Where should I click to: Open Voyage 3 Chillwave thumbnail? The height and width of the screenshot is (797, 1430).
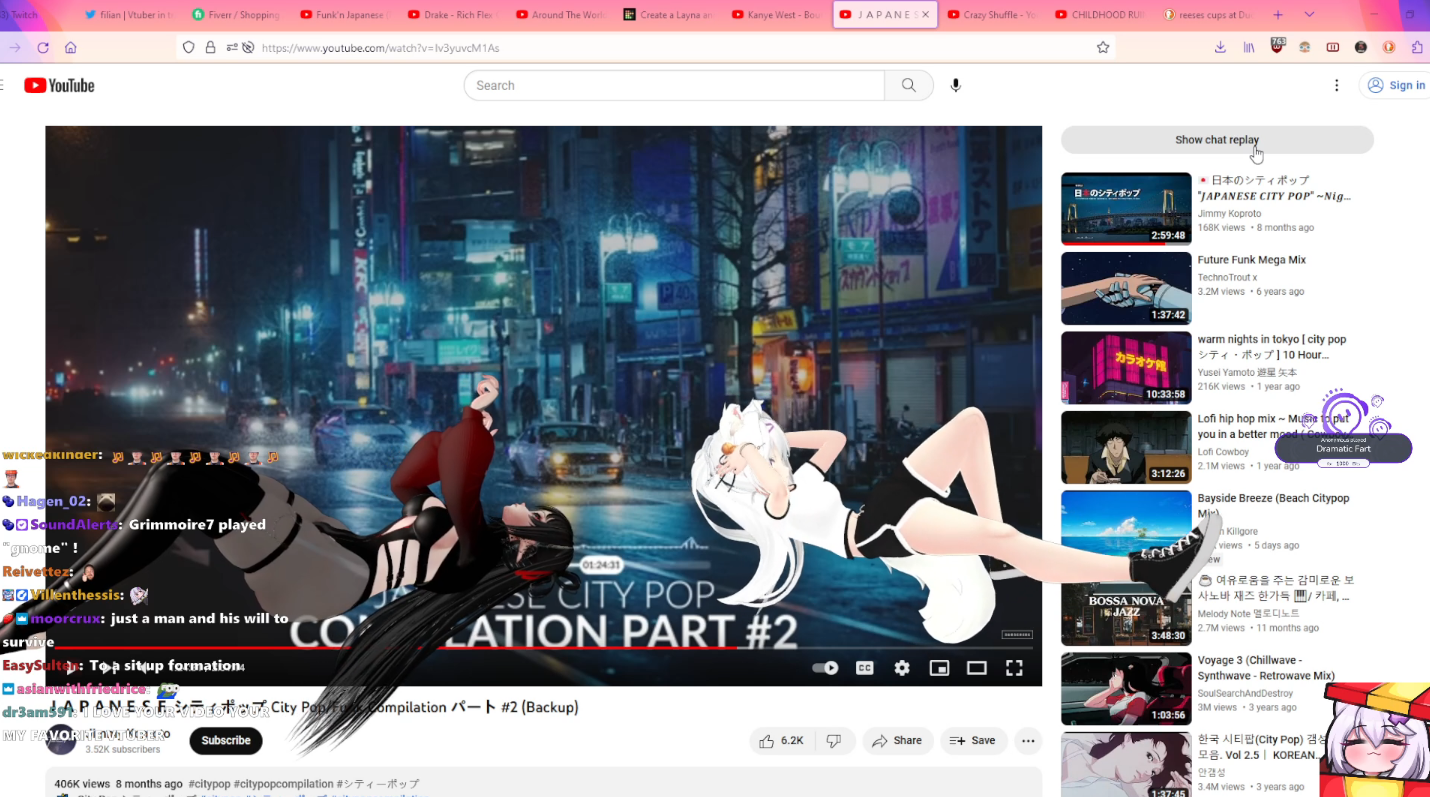tap(1126, 689)
